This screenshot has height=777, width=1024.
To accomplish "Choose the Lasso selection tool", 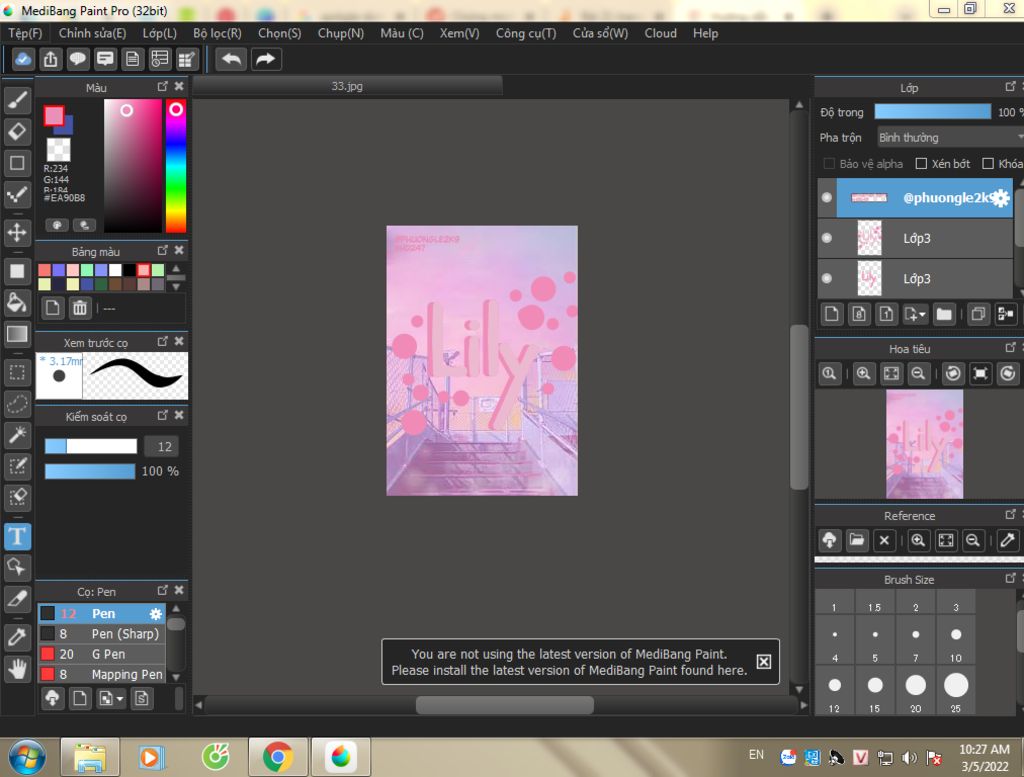I will (18, 404).
